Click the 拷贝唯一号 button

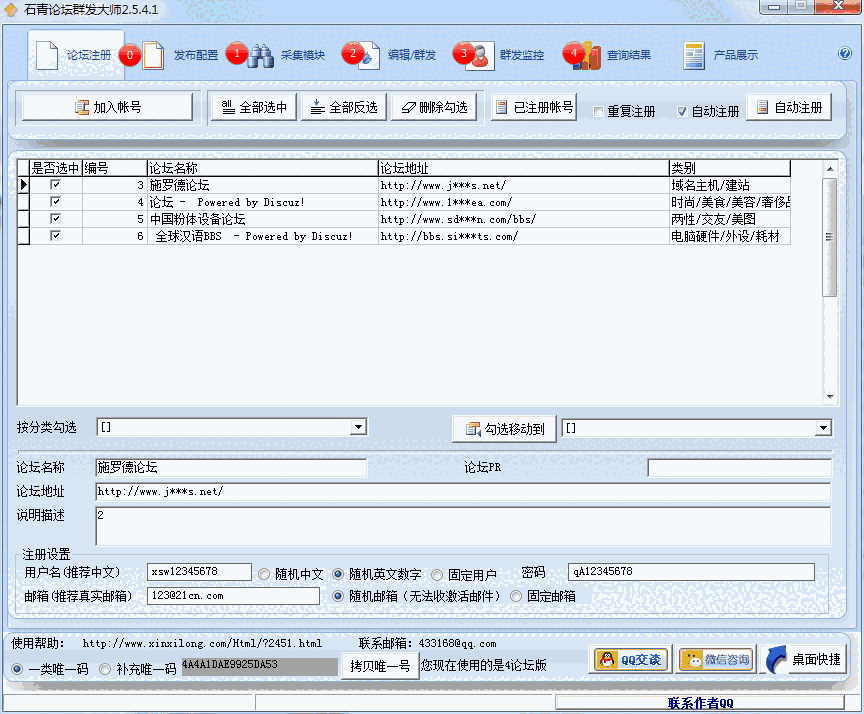[381, 663]
